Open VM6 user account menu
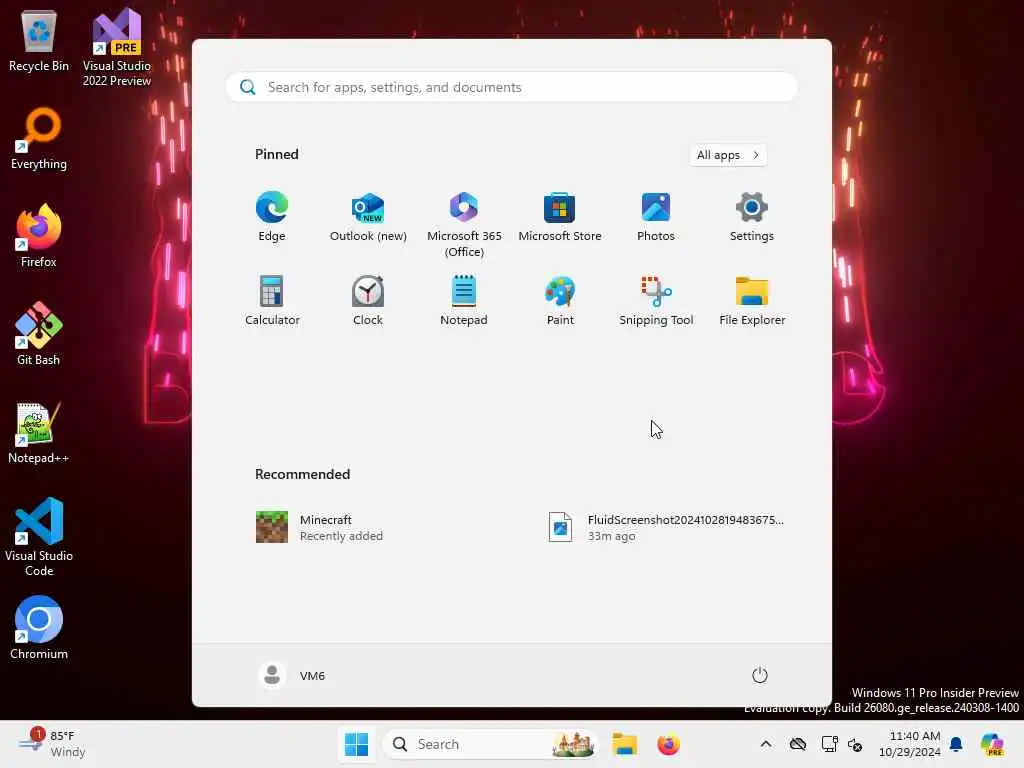1024x768 pixels. pyautogui.click(x=292, y=675)
